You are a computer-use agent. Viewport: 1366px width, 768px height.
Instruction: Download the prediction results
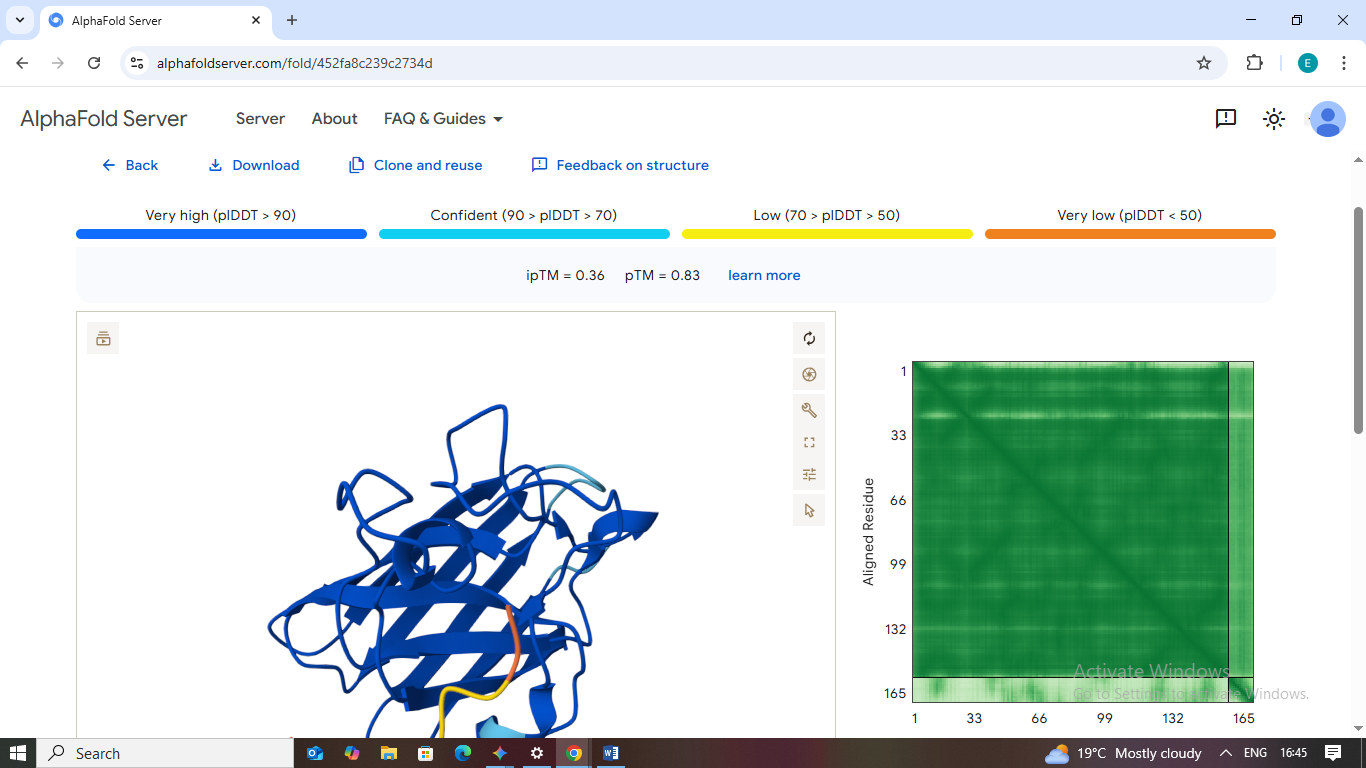254,165
